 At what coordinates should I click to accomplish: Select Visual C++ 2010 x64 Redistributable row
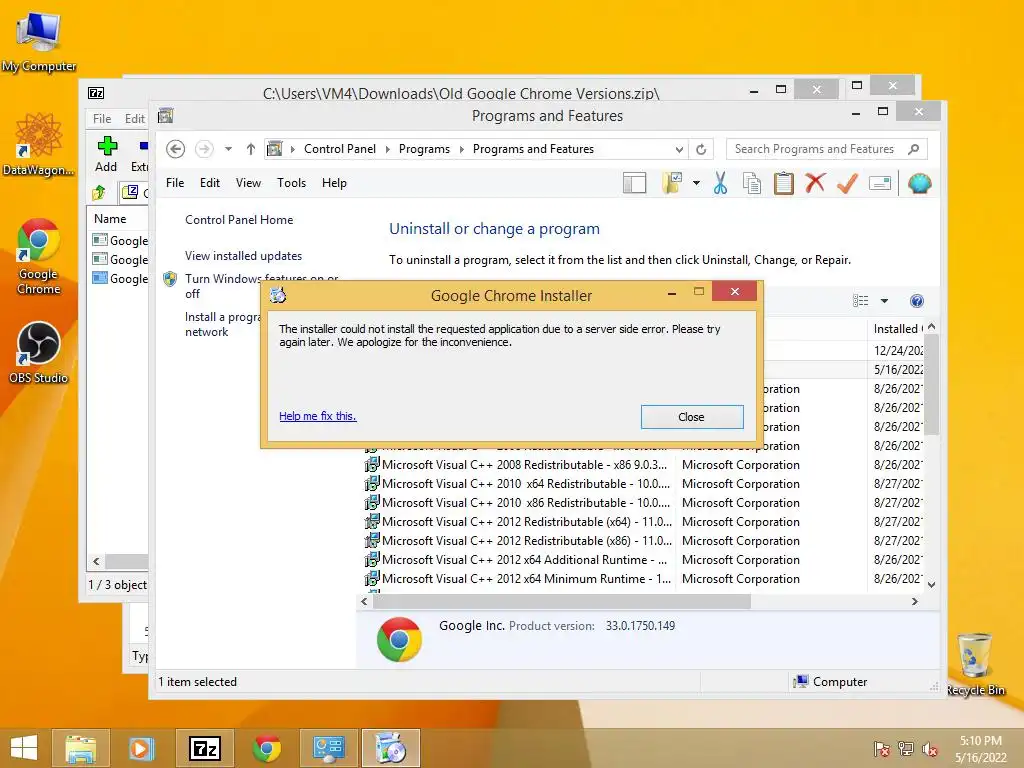[x=643, y=484]
